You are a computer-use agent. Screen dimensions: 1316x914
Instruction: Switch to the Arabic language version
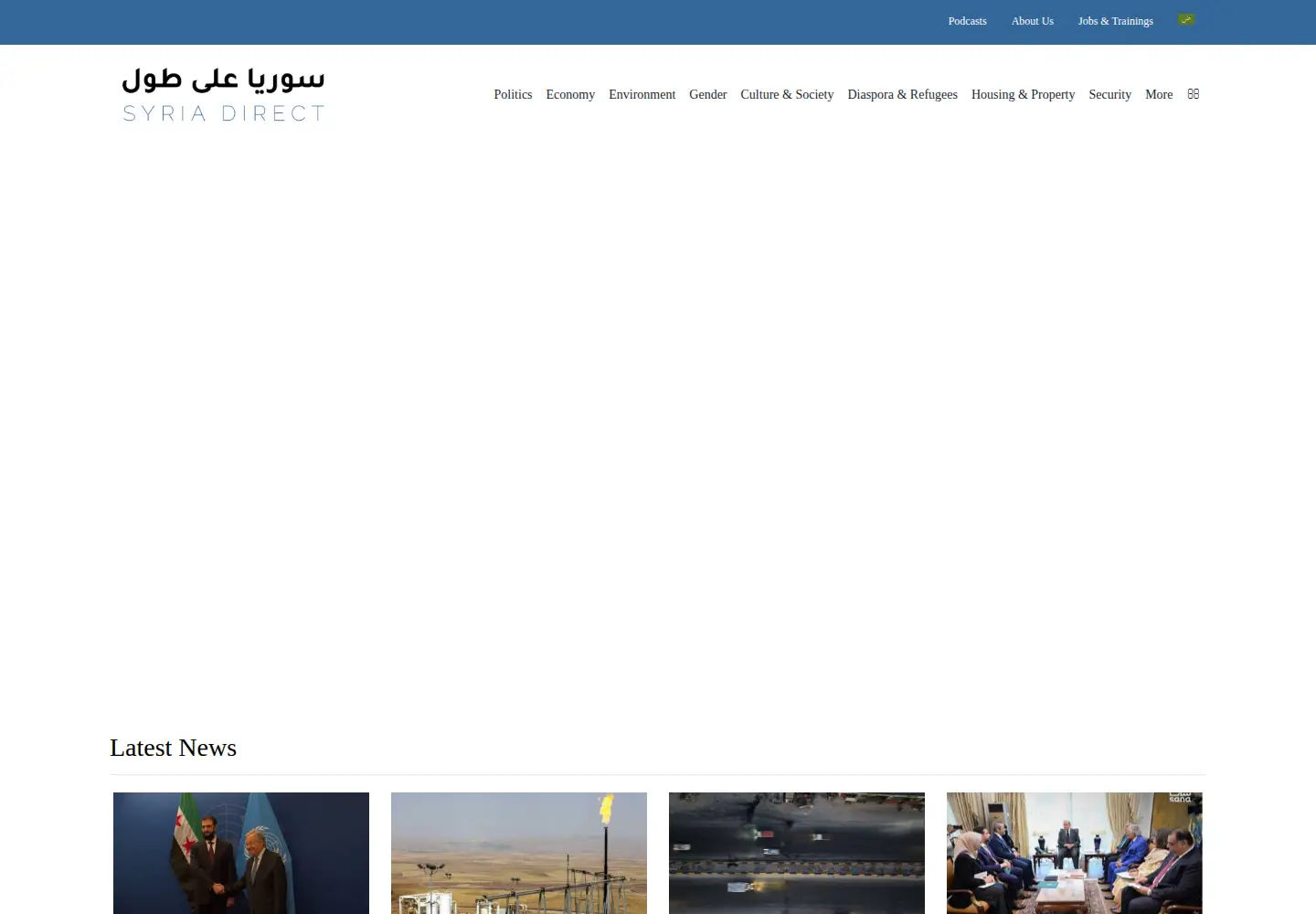(x=1186, y=19)
